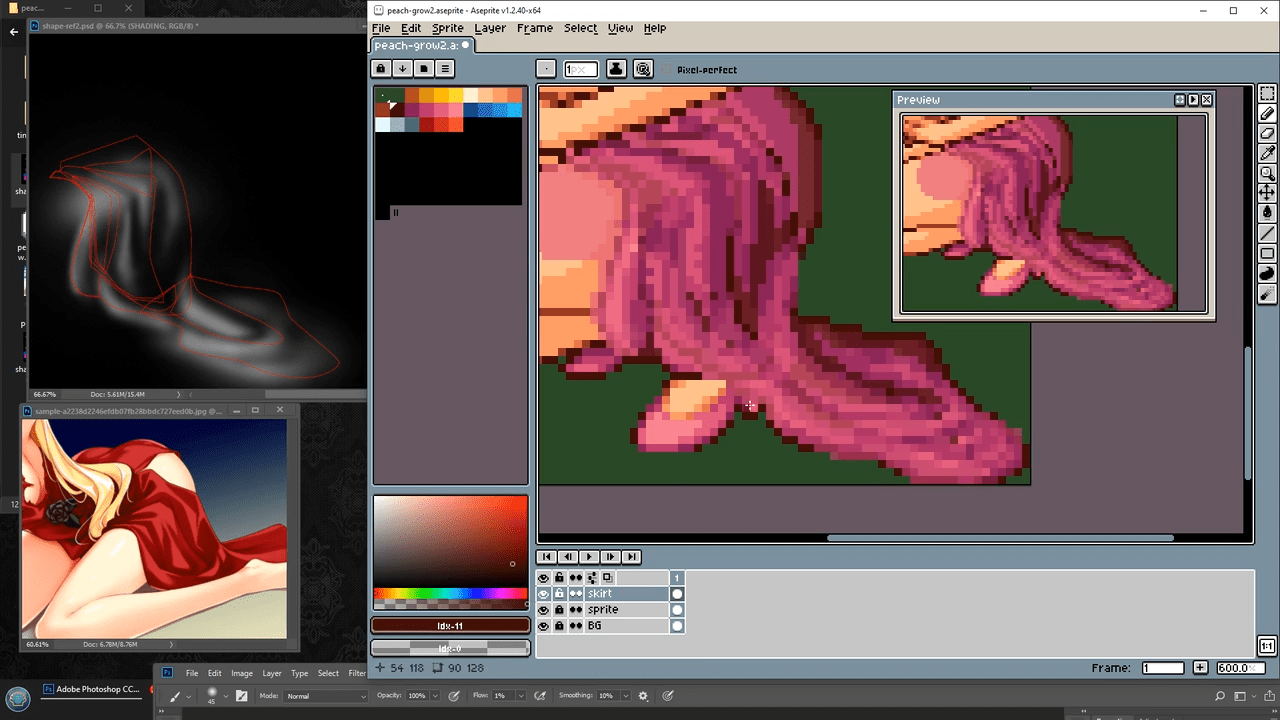Open the Sprite menu
This screenshot has width=1280, height=720.
(x=447, y=28)
